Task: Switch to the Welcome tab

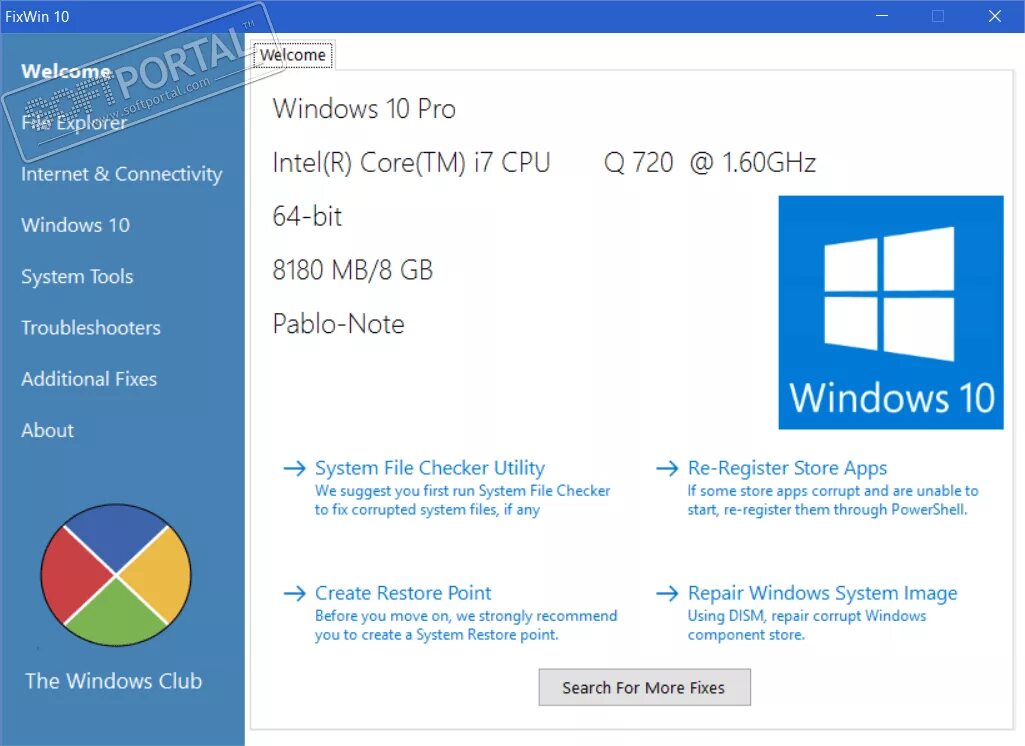Action: coord(292,56)
